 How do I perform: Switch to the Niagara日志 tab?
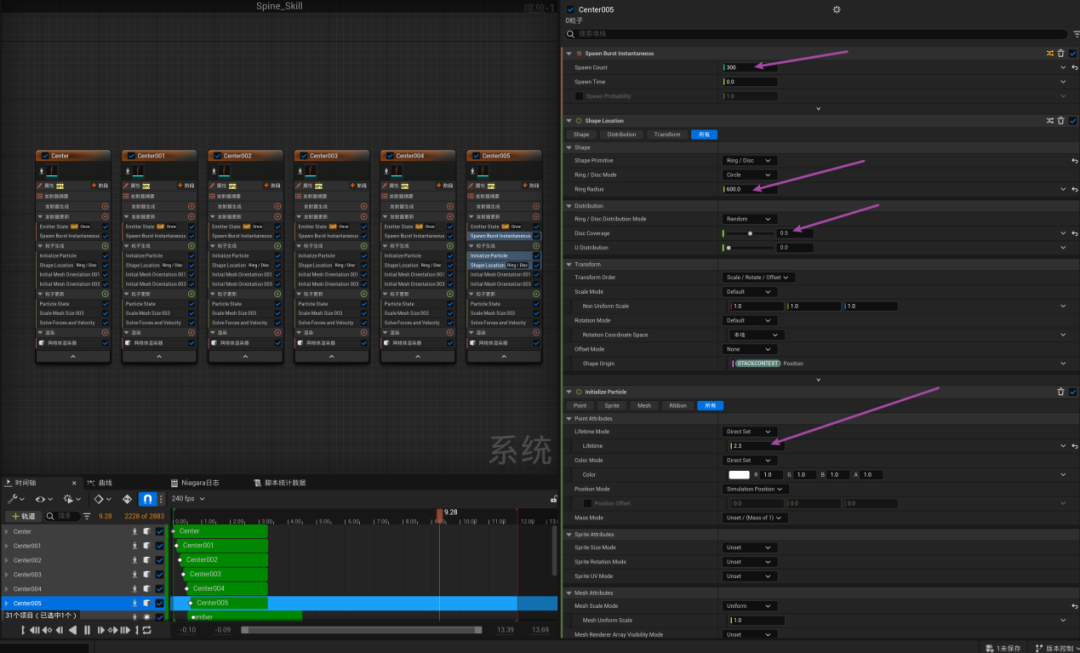click(x=195, y=483)
